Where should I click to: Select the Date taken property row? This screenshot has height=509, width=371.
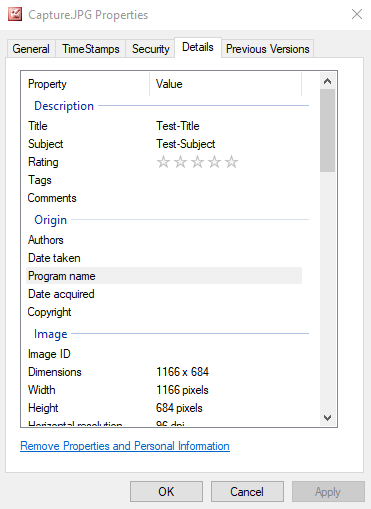164,258
